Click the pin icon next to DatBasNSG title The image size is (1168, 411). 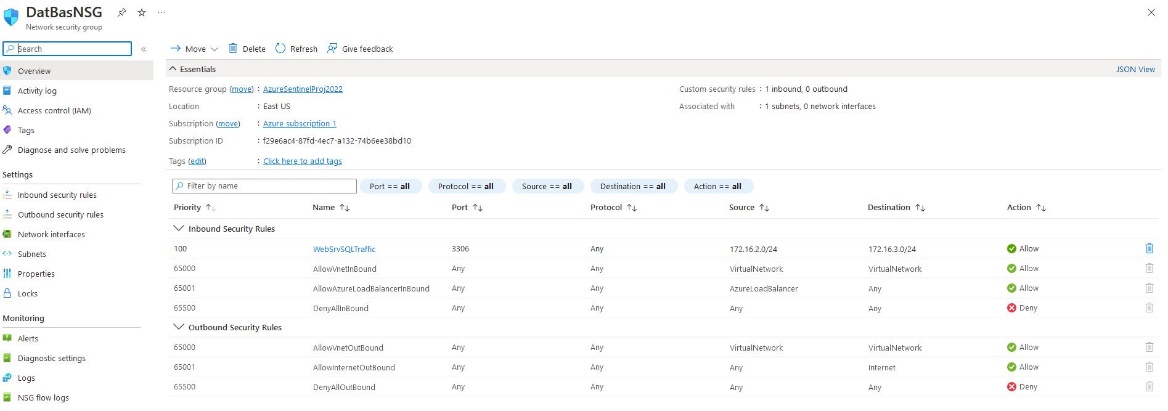(x=122, y=11)
